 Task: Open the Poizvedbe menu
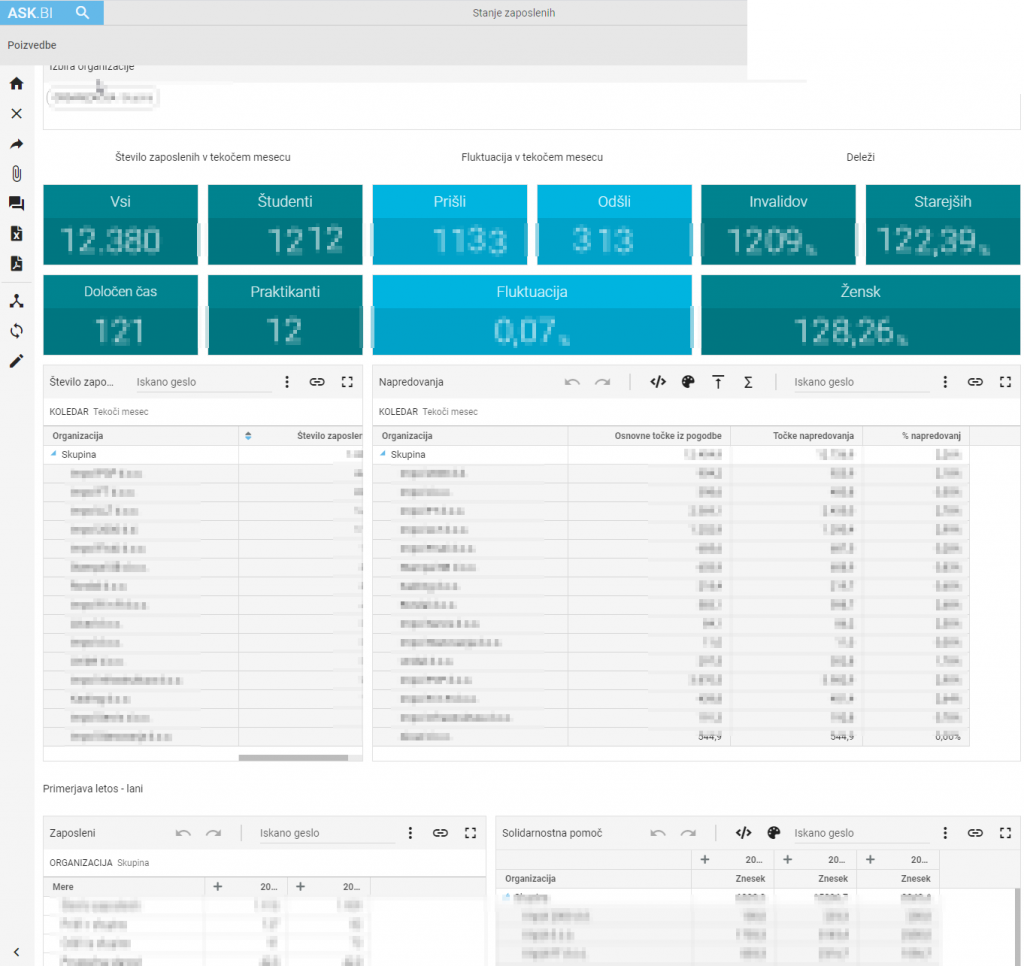click(x=32, y=45)
